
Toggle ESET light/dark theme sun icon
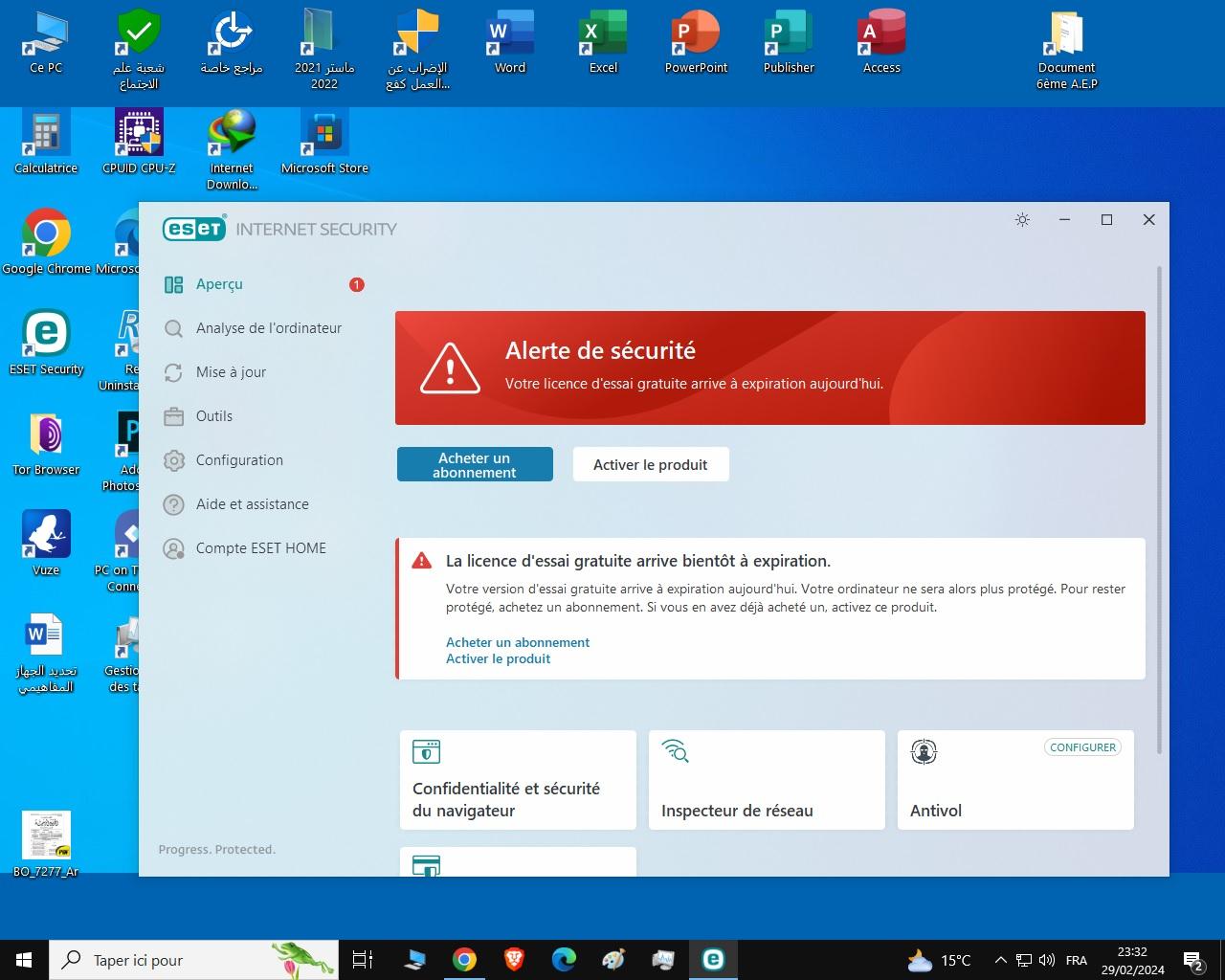(1022, 220)
